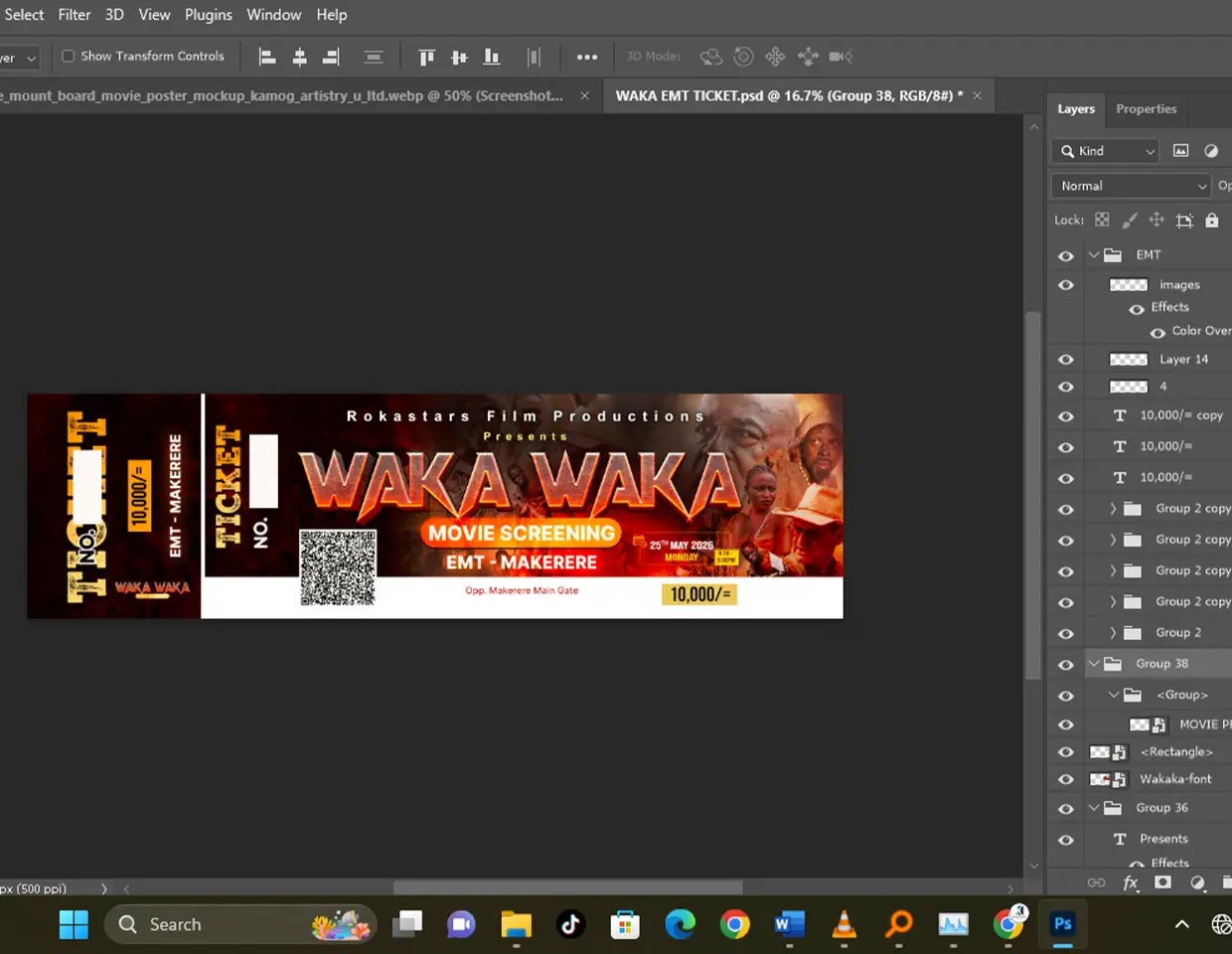Show hidden system tray icons
Viewport: 1232px width, 954px height.
[1181, 924]
